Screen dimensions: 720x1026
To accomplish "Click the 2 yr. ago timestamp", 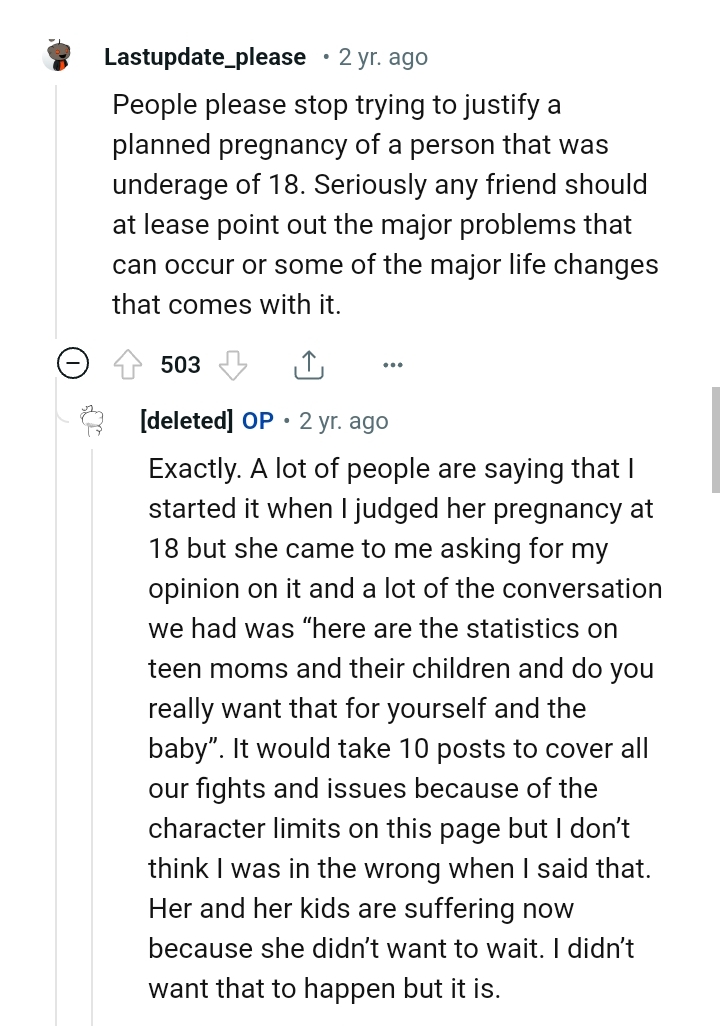I will pyautogui.click(x=382, y=57).
